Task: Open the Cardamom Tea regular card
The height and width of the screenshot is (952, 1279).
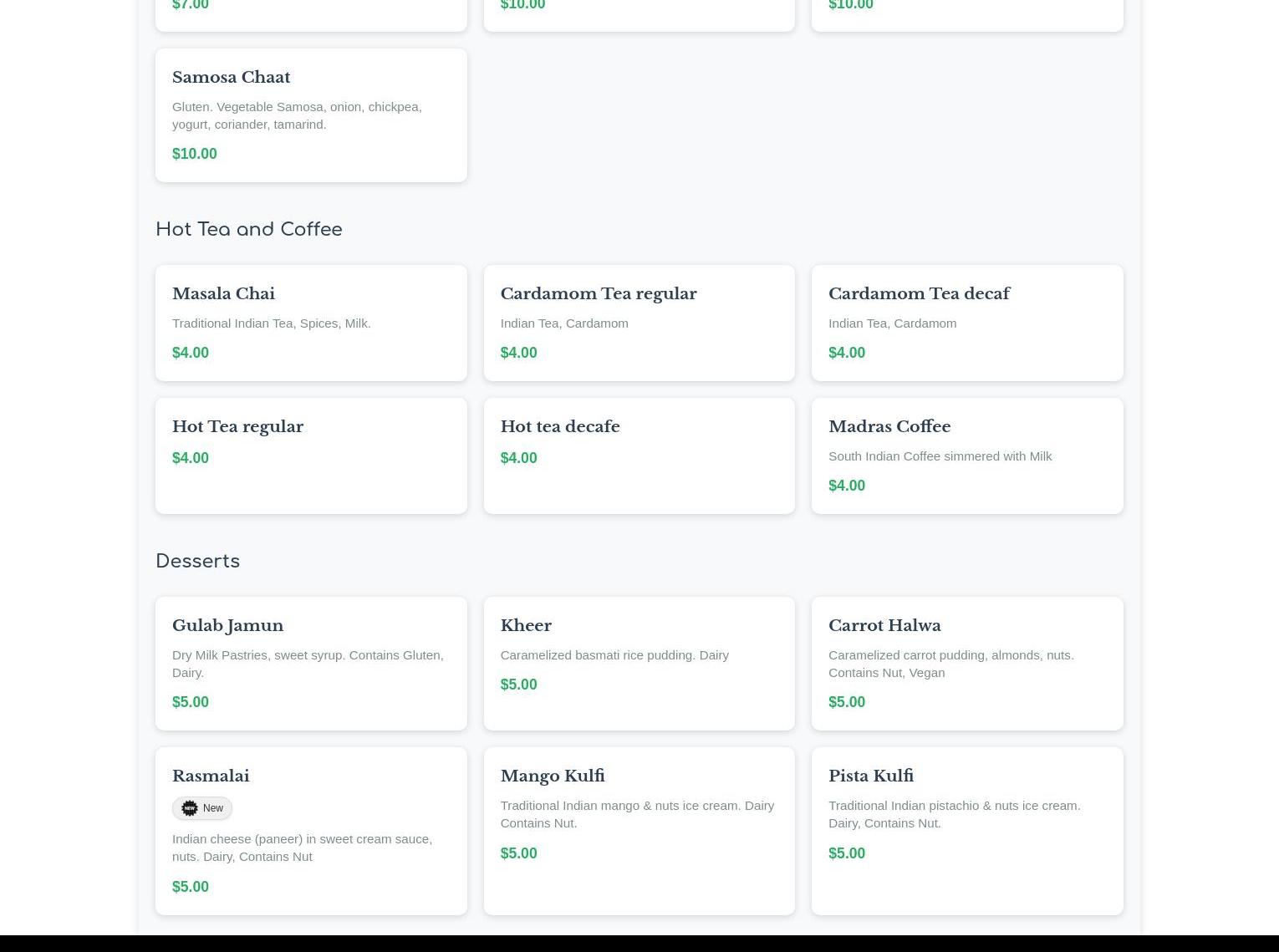Action: coord(639,323)
